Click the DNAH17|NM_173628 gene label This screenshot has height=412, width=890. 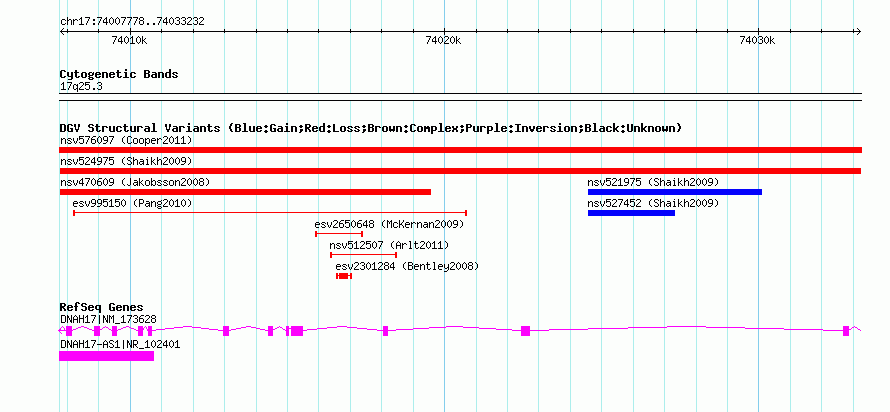tap(108, 319)
